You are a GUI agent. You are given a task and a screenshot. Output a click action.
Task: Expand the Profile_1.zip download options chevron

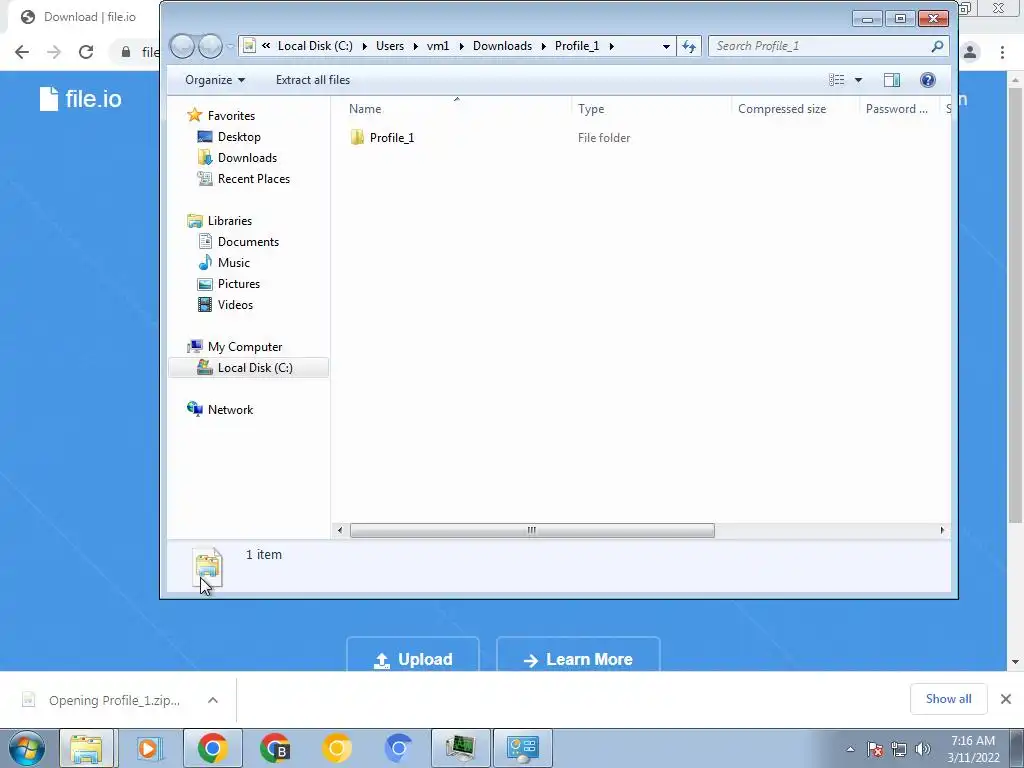(213, 700)
